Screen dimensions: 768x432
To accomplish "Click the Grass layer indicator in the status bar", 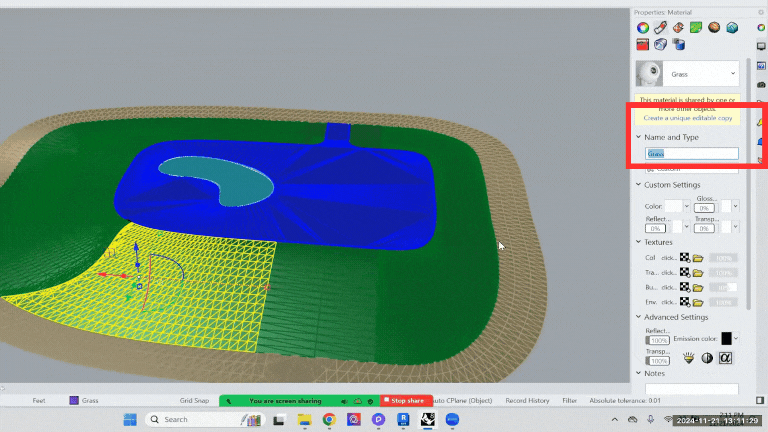I will (84, 401).
